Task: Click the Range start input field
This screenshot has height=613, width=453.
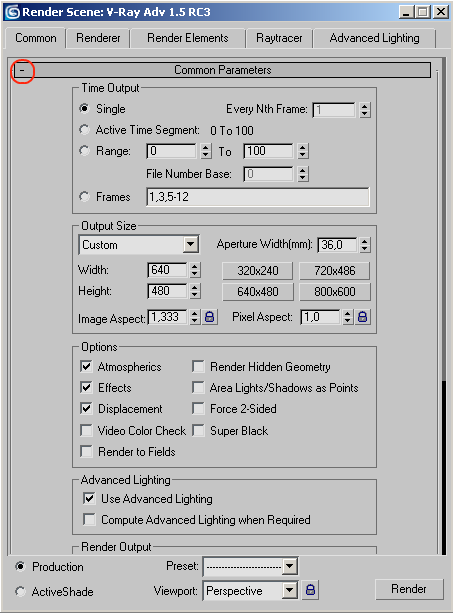Action: 172,151
